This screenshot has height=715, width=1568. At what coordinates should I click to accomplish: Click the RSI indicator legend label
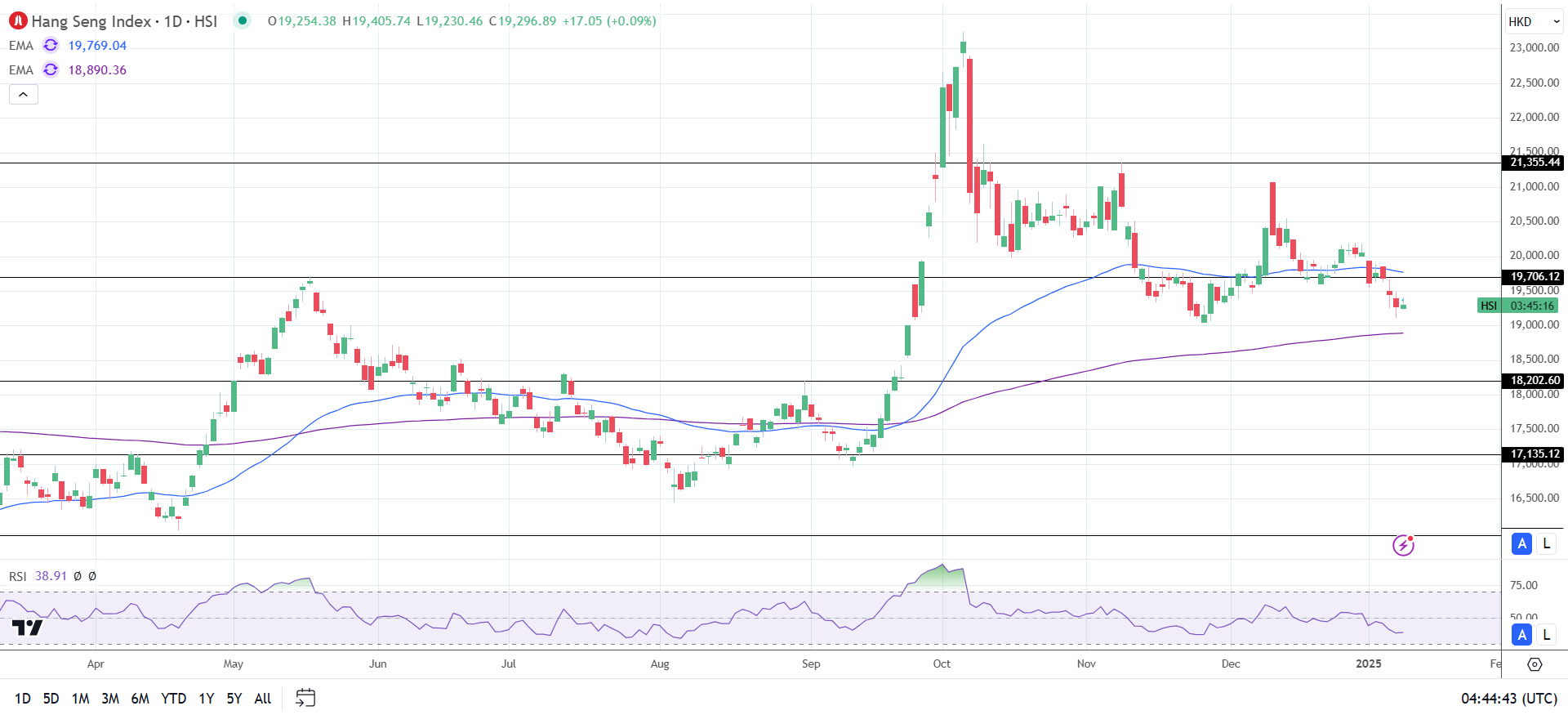(x=18, y=577)
